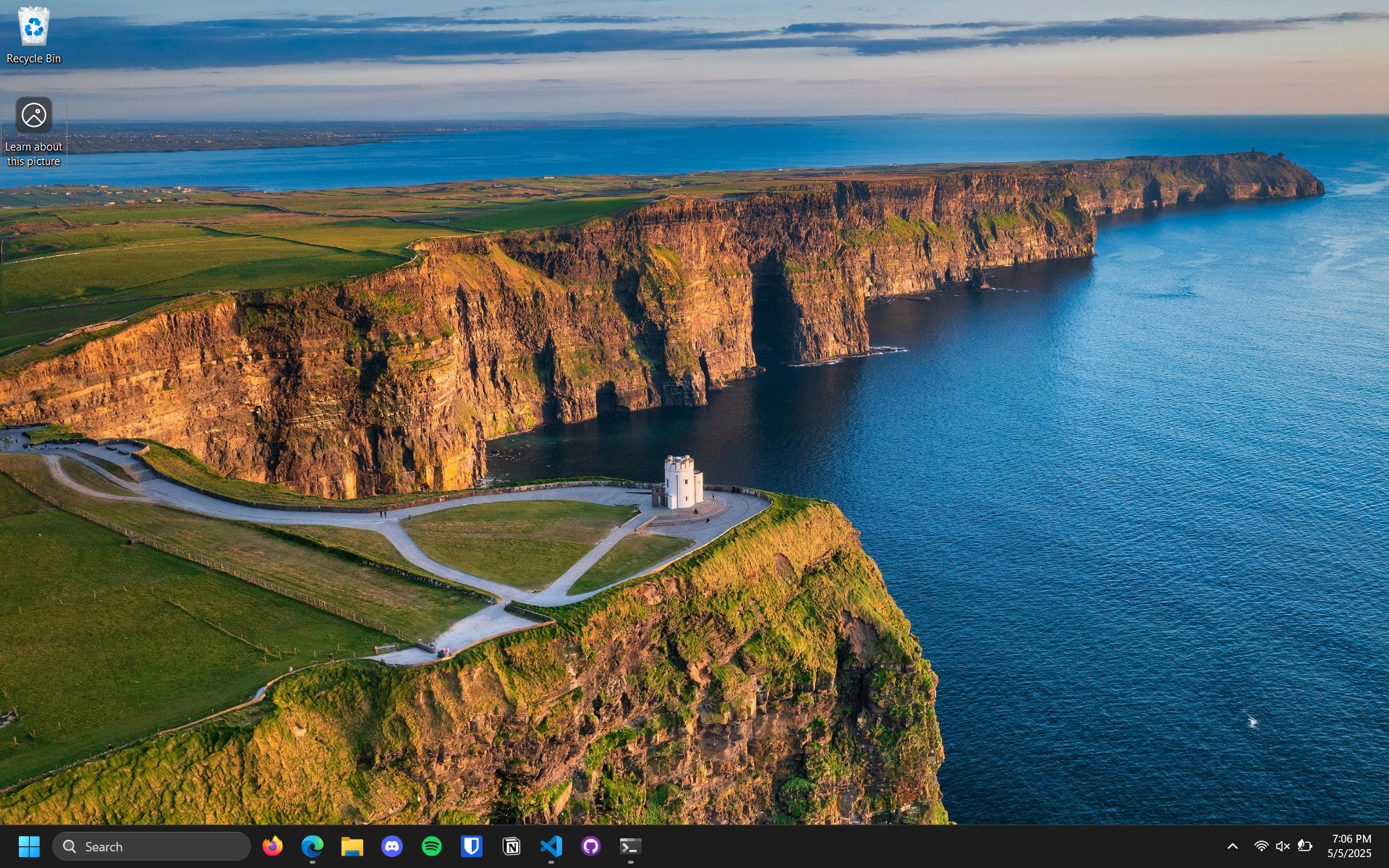
Task: Open GitHub Desktop from taskbar
Action: (591, 846)
